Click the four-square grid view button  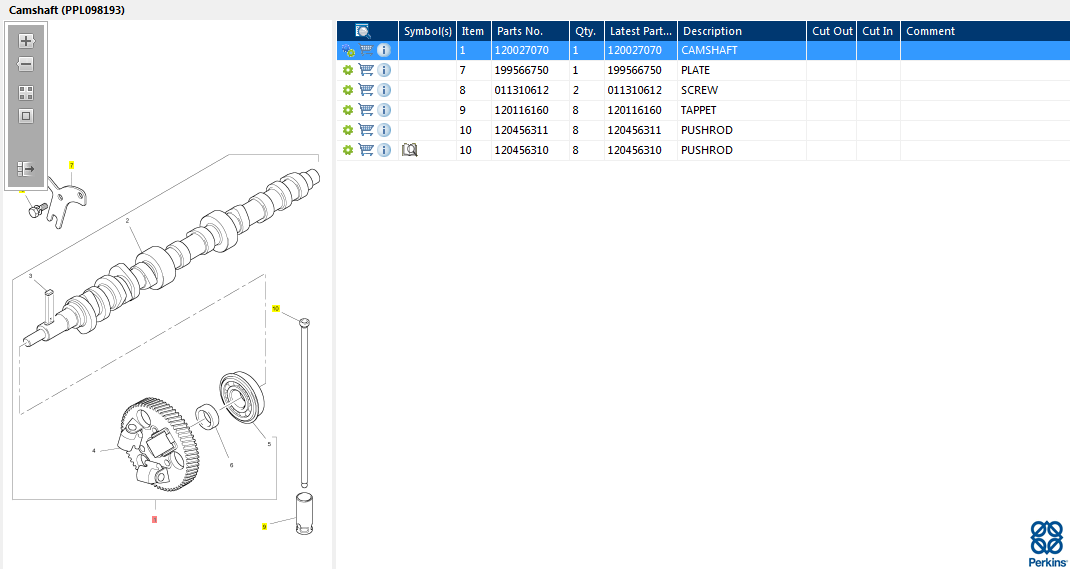click(26, 92)
